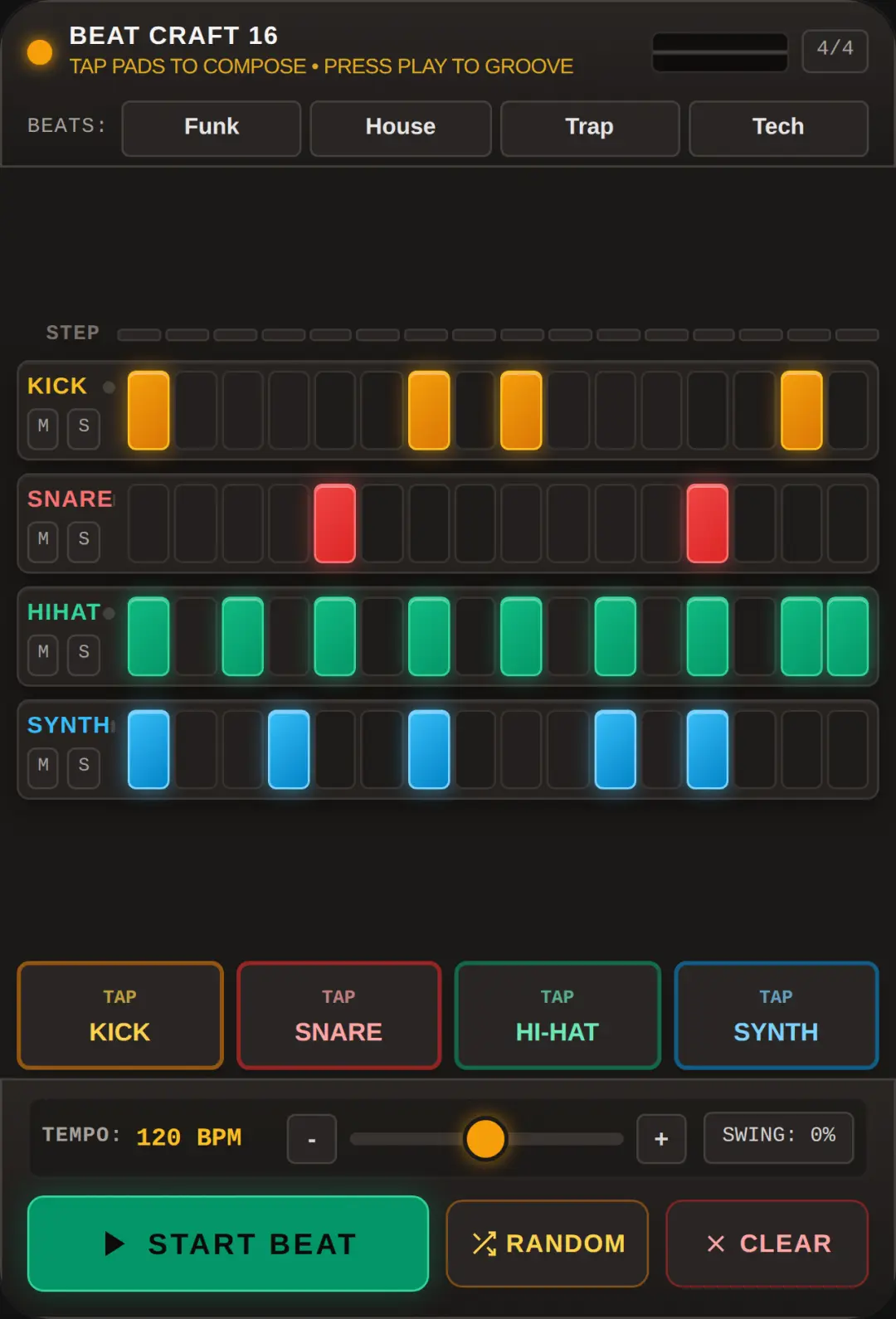Toggle the SWING: 0% setting

(x=778, y=1137)
